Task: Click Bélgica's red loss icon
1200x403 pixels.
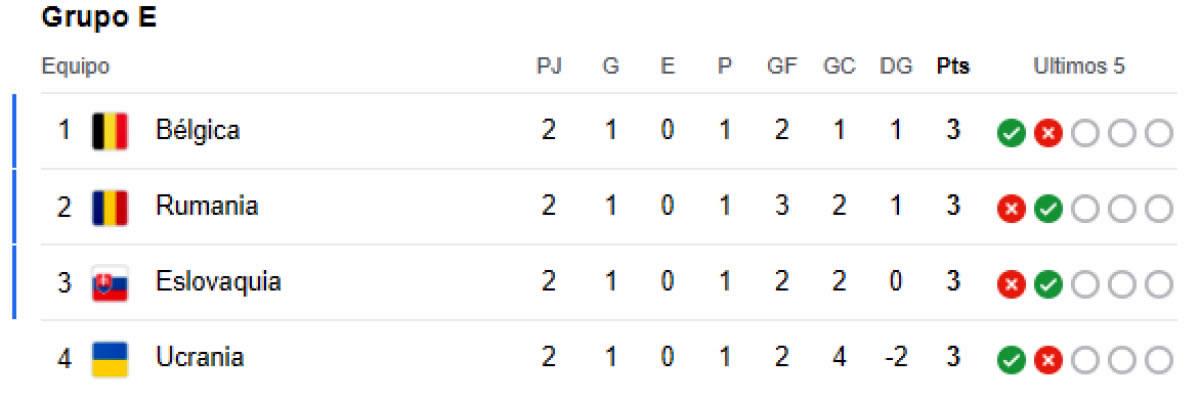Action: pyautogui.click(x=1047, y=133)
